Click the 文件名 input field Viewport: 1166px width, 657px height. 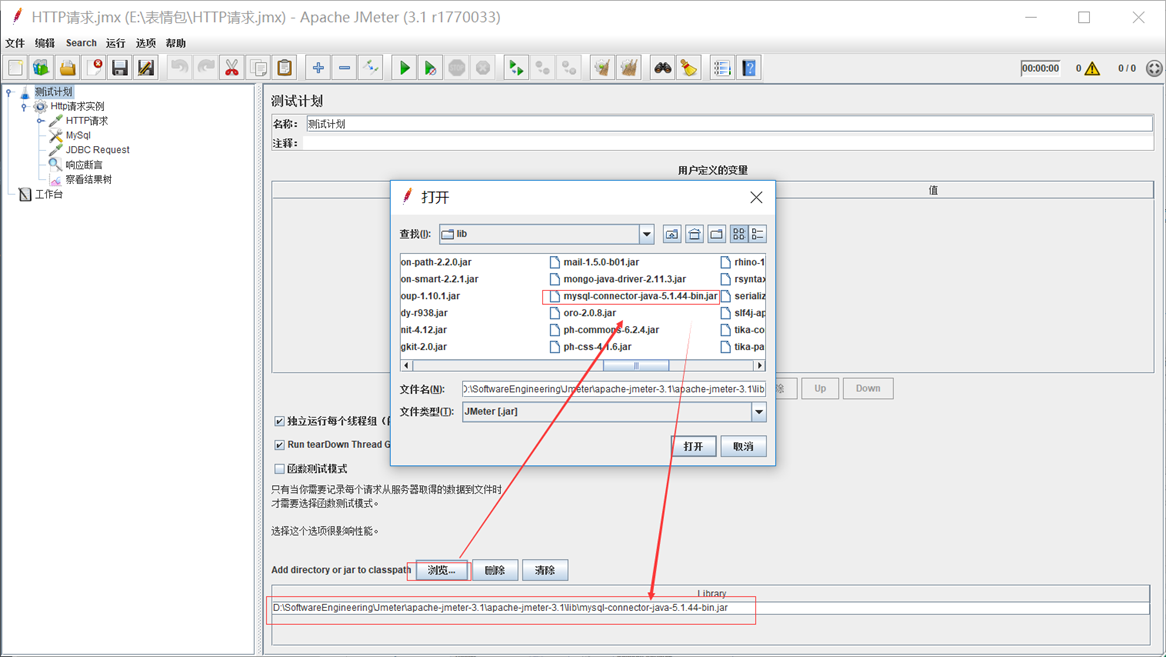coord(613,389)
